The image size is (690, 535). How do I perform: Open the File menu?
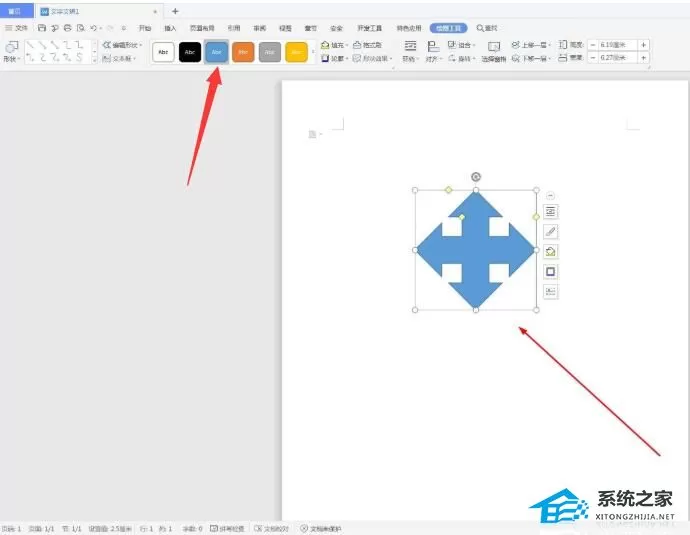point(16,28)
